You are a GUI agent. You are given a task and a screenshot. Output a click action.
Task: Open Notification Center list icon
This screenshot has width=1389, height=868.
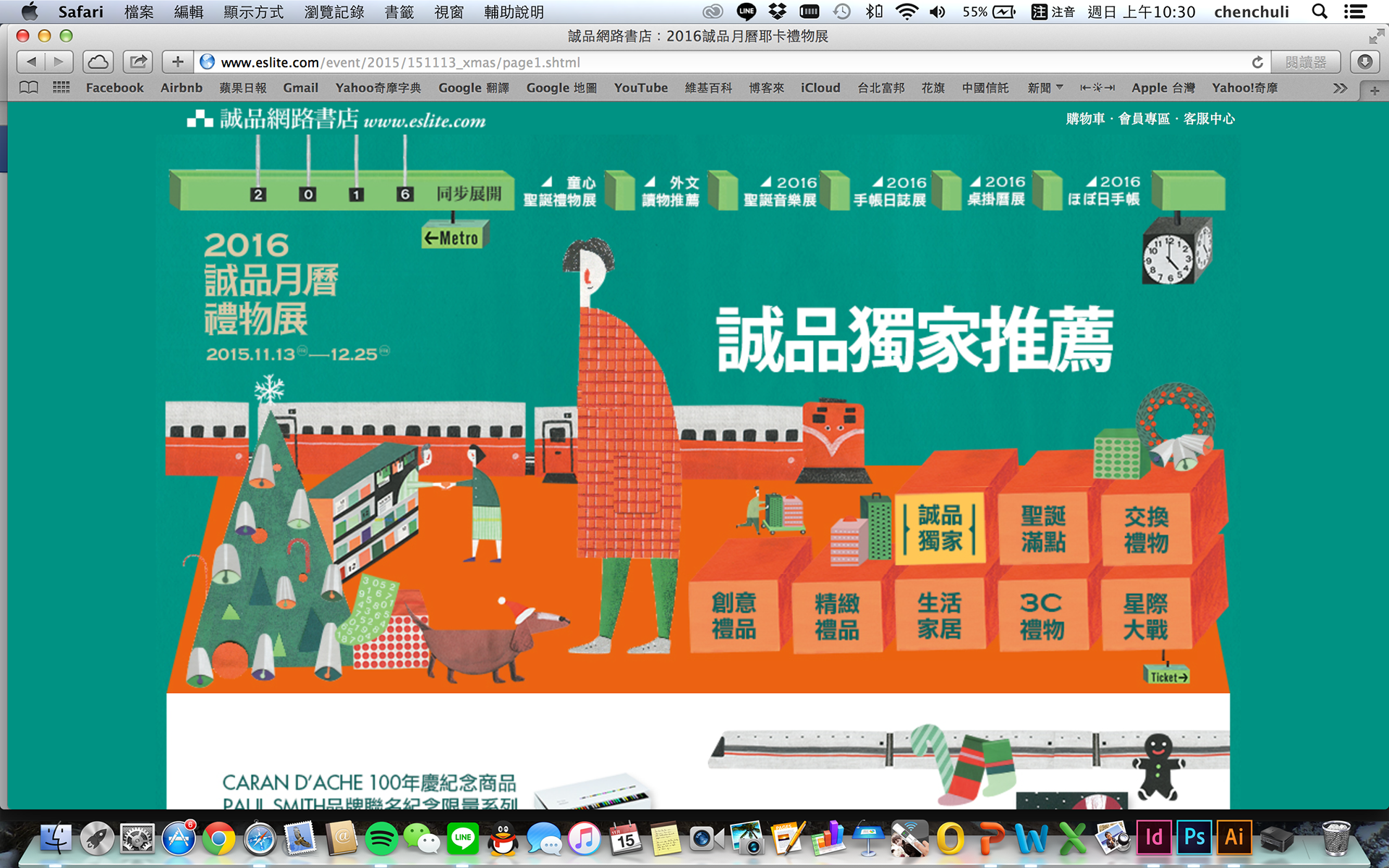(x=1355, y=12)
